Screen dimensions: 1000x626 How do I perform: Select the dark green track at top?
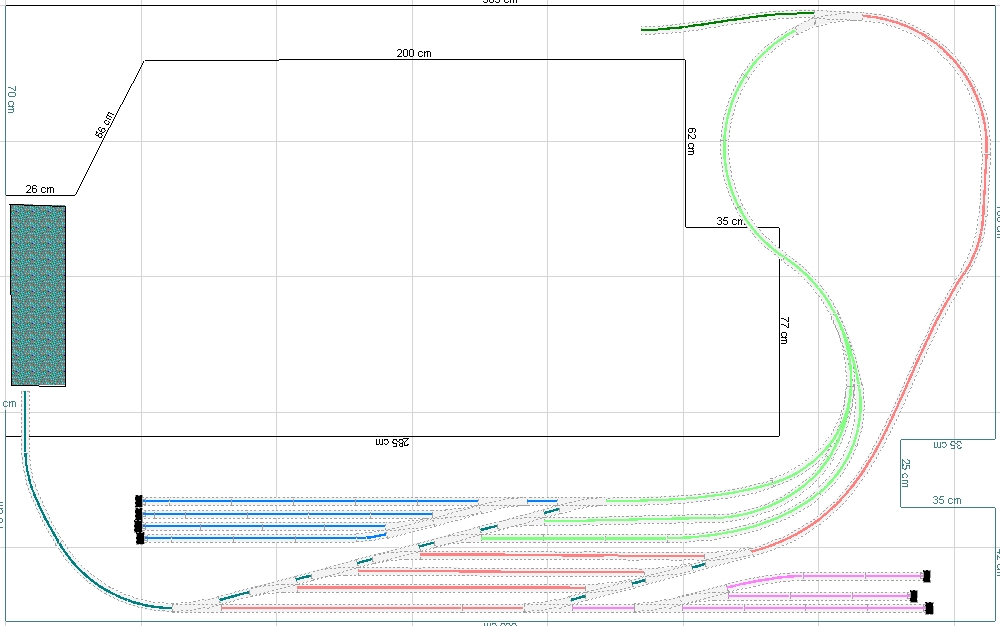727,21
